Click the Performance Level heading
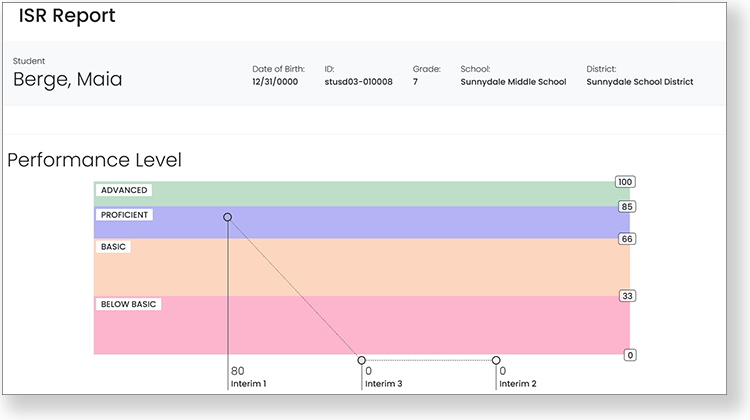Screen dimensions: 750x420 pyautogui.click(x=94, y=160)
